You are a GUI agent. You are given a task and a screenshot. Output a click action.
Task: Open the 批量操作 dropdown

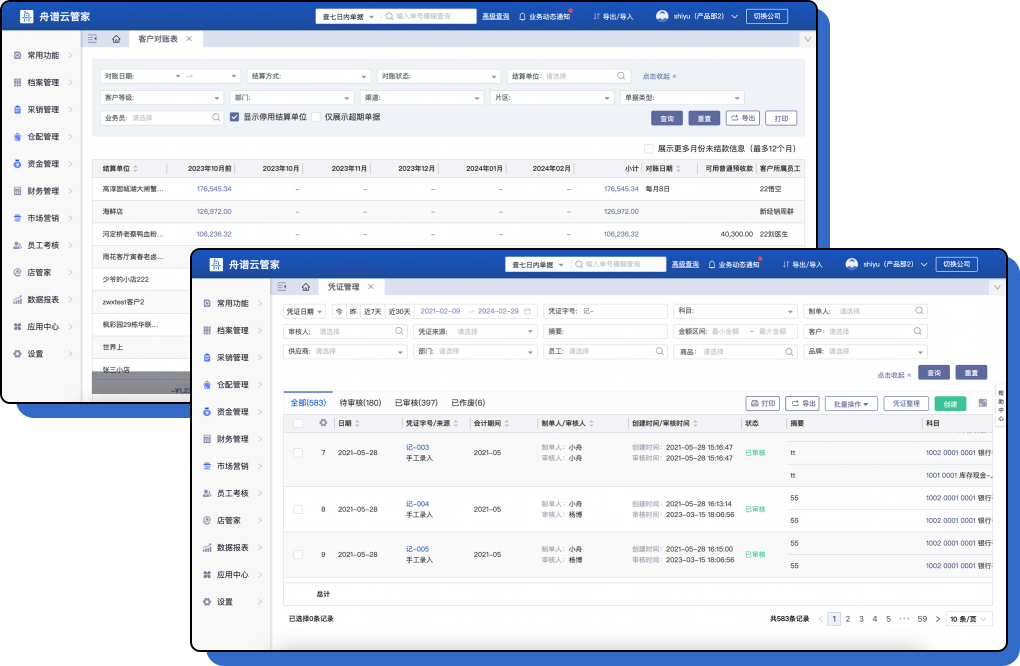point(851,404)
